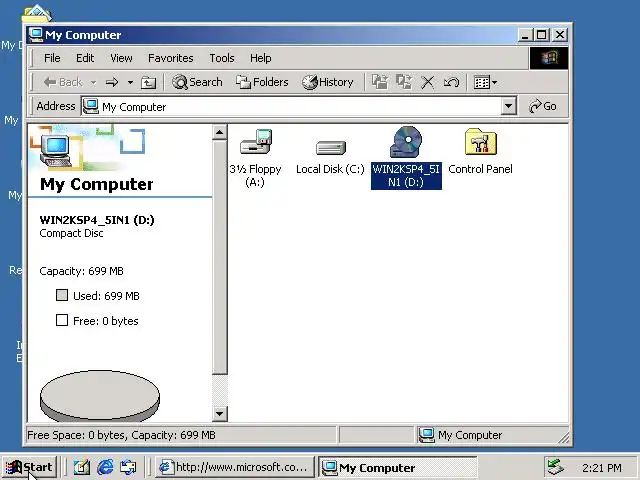Expand the Address bar dropdown list
Viewport: 640px width, 480px height.
pos(508,107)
